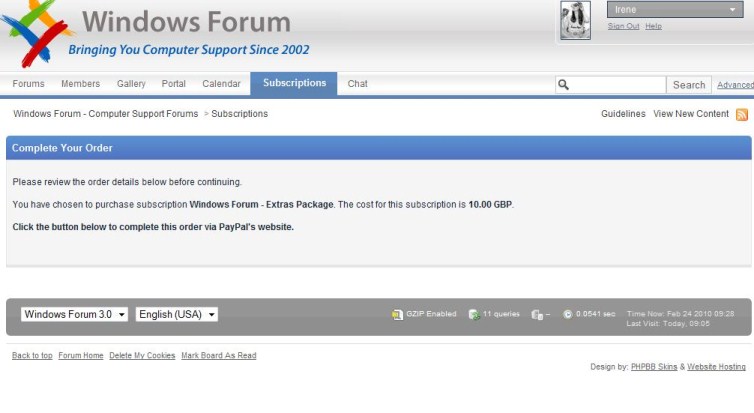Go to Windows Forum - Computer Support Forums breadcrumb
This screenshot has width=754, height=413.
pos(106,114)
